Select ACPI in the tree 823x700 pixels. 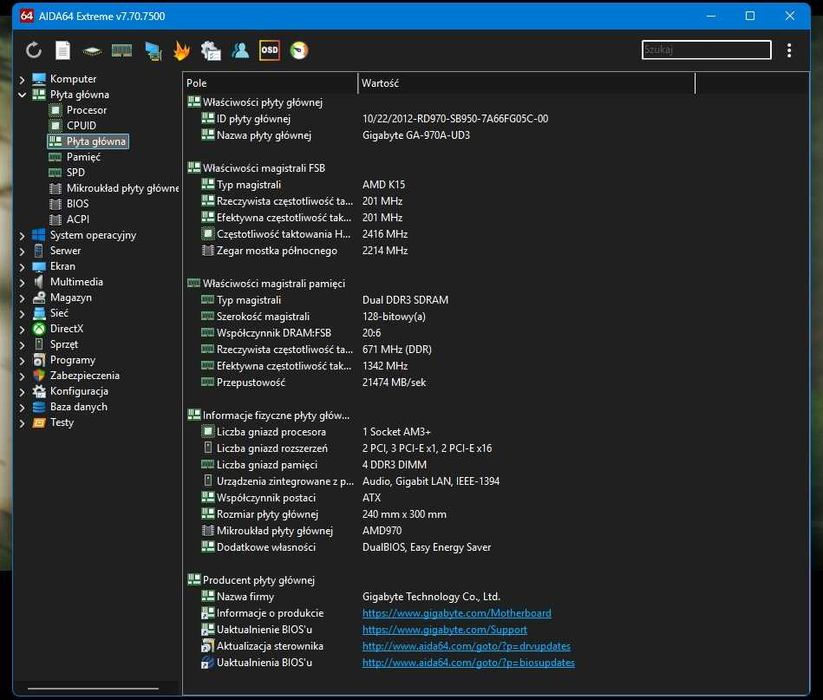pos(78,219)
